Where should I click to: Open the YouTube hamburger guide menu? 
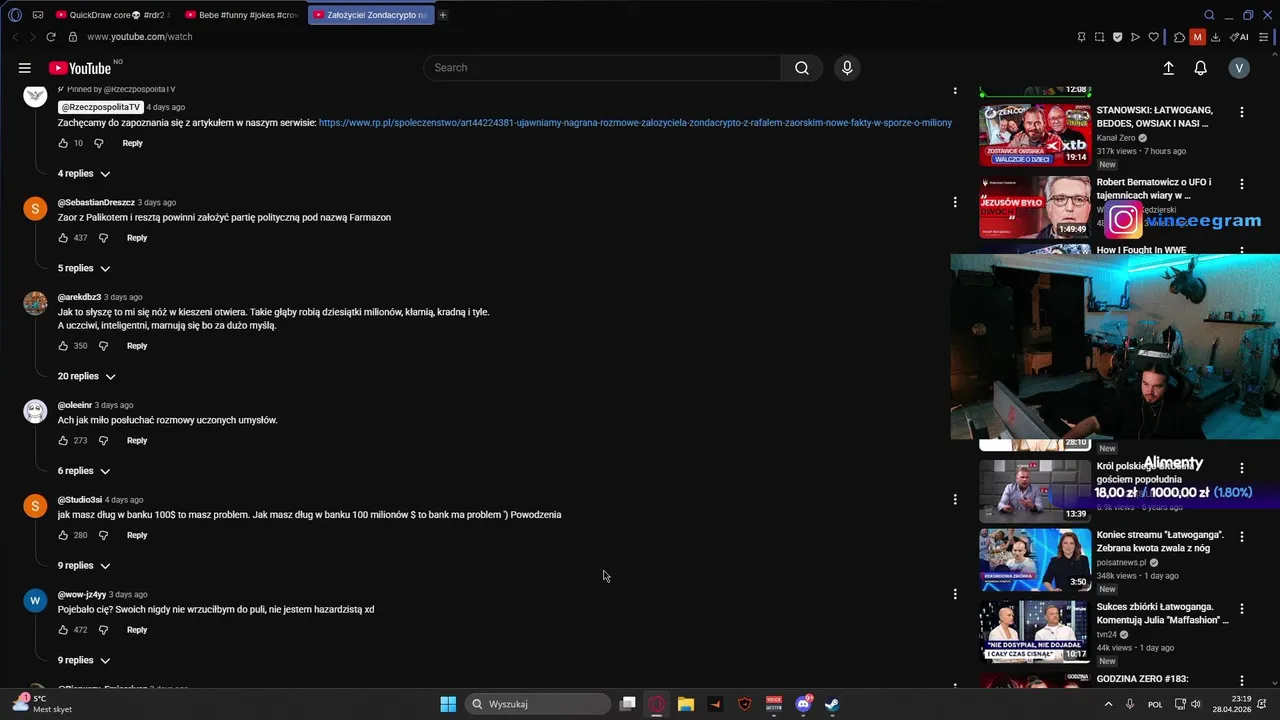(24, 68)
